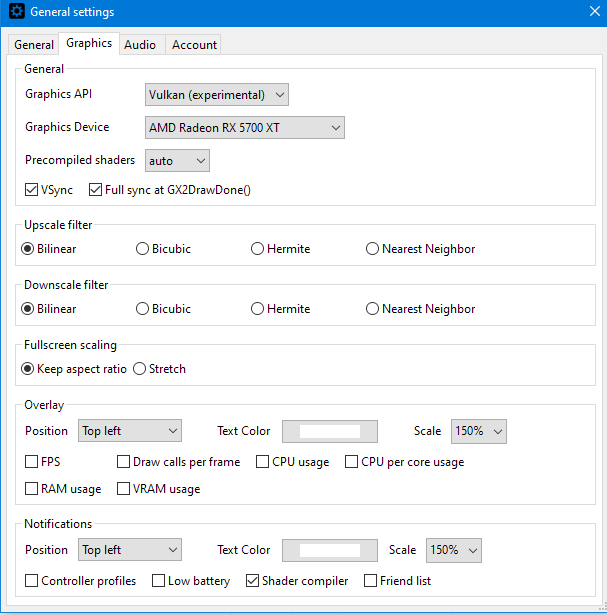
Task: Select the Graphics tab
Action: coord(89,43)
